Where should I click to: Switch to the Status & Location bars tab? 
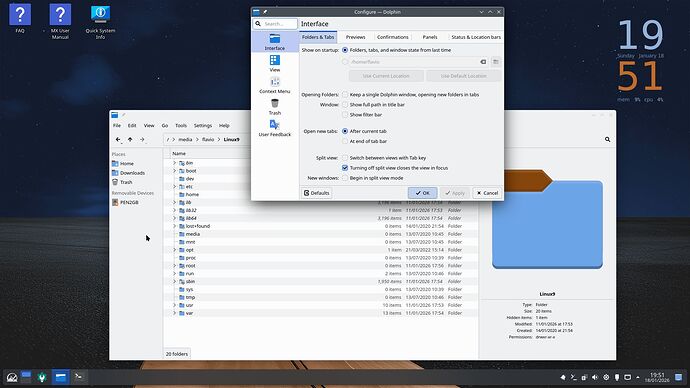476,37
